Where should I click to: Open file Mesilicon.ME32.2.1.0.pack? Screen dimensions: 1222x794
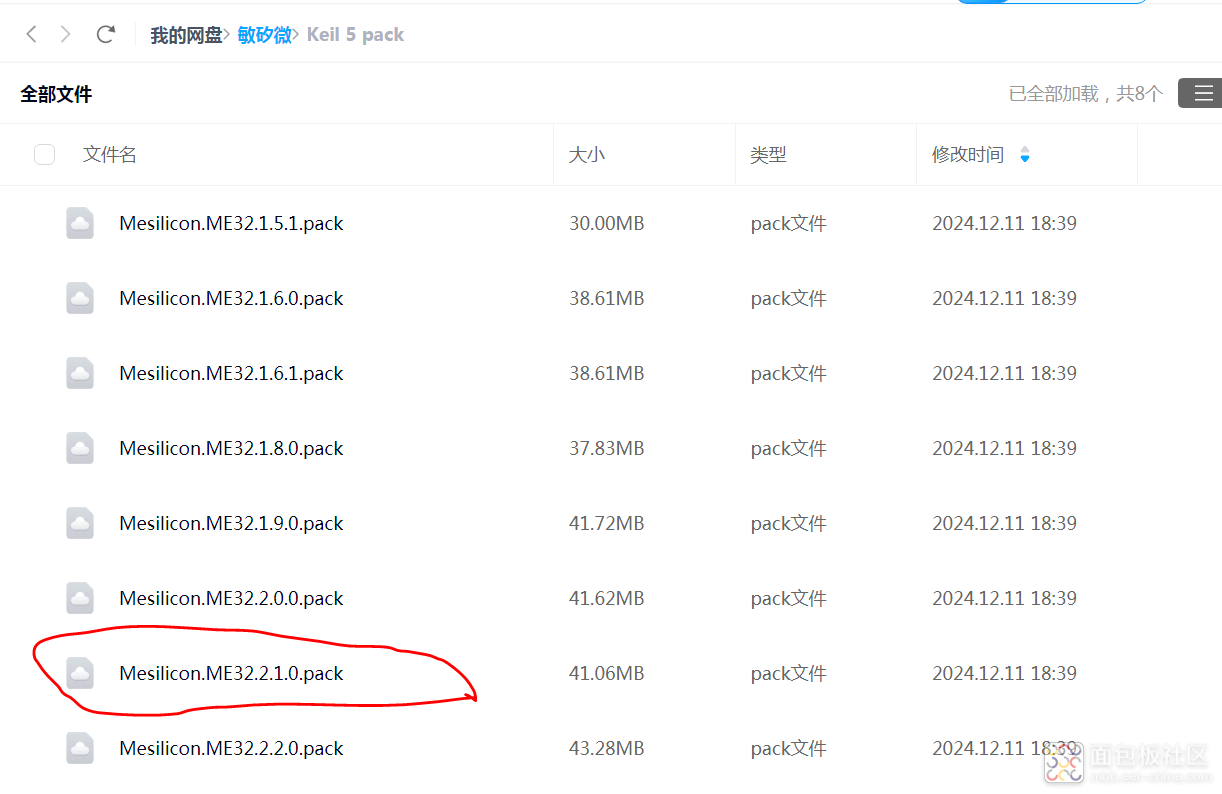pyautogui.click(x=231, y=673)
